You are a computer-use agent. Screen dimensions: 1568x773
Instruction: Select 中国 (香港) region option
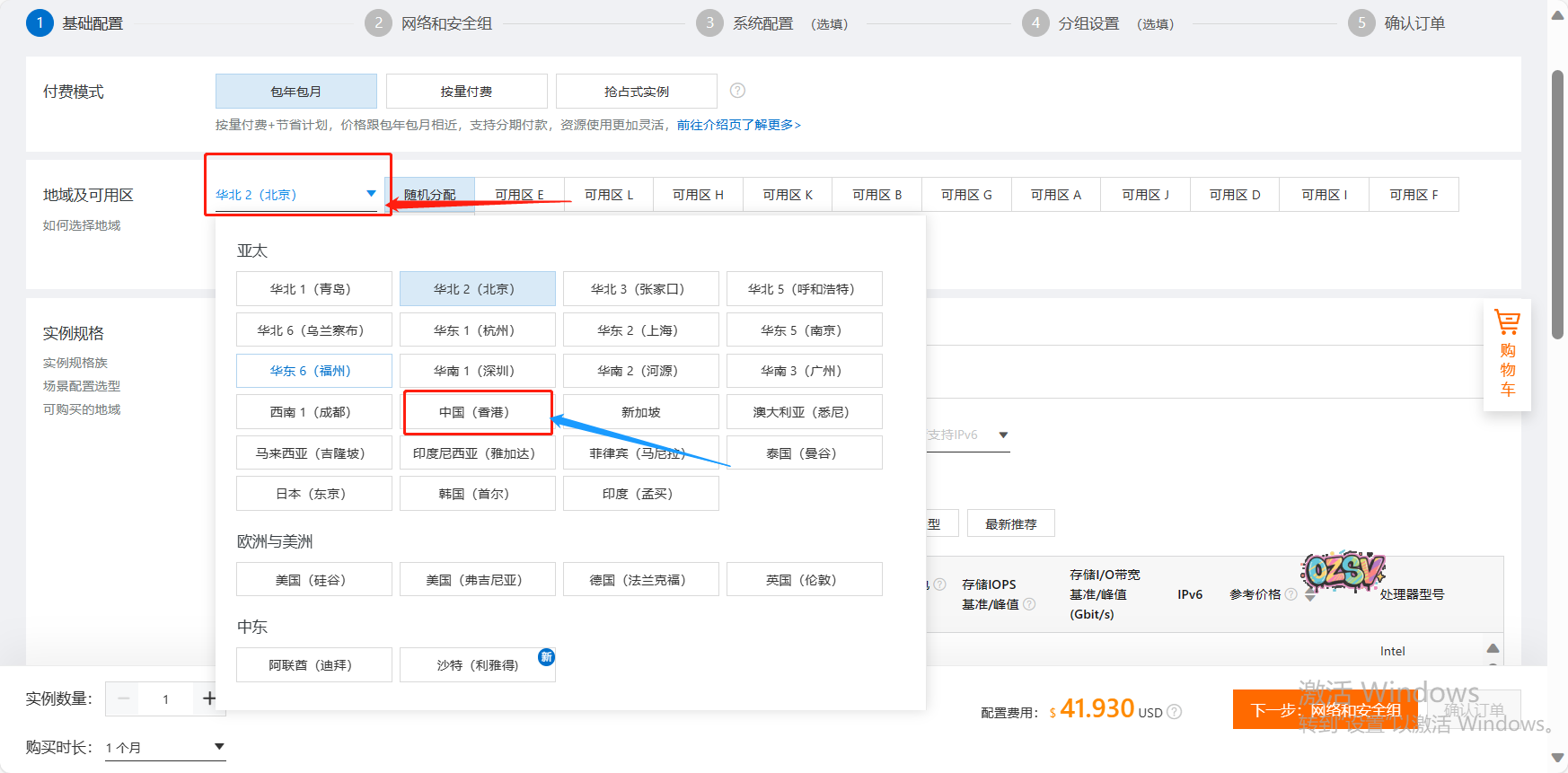pos(477,412)
